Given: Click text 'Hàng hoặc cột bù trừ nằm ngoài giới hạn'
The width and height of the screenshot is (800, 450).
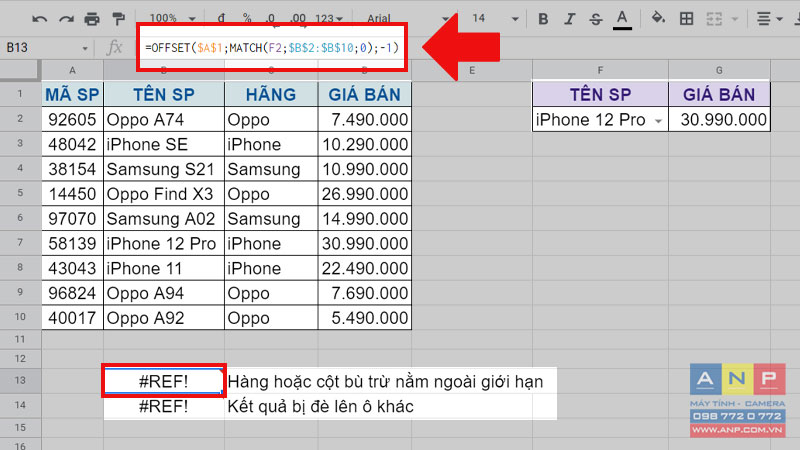Looking at the screenshot, I should (x=385, y=382).
